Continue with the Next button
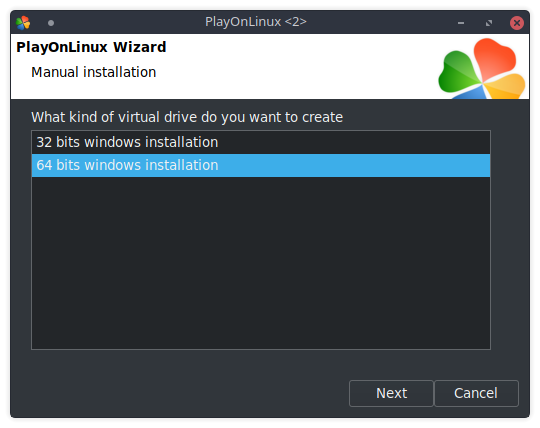Image resolution: width=540 pixels, height=428 pixels. pyautogui.click(x=391, y=393)
